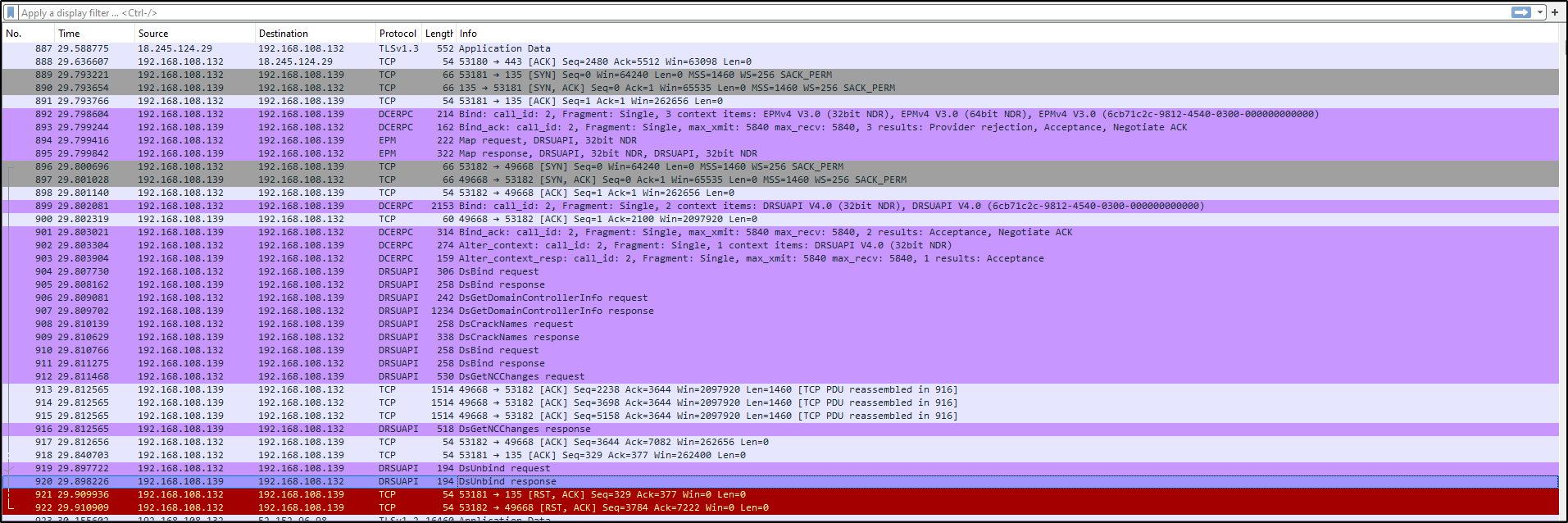Add a filter button with plus icon
Image resolution: width=1568 pixels, height=523 pixels.
(1555, 12)
